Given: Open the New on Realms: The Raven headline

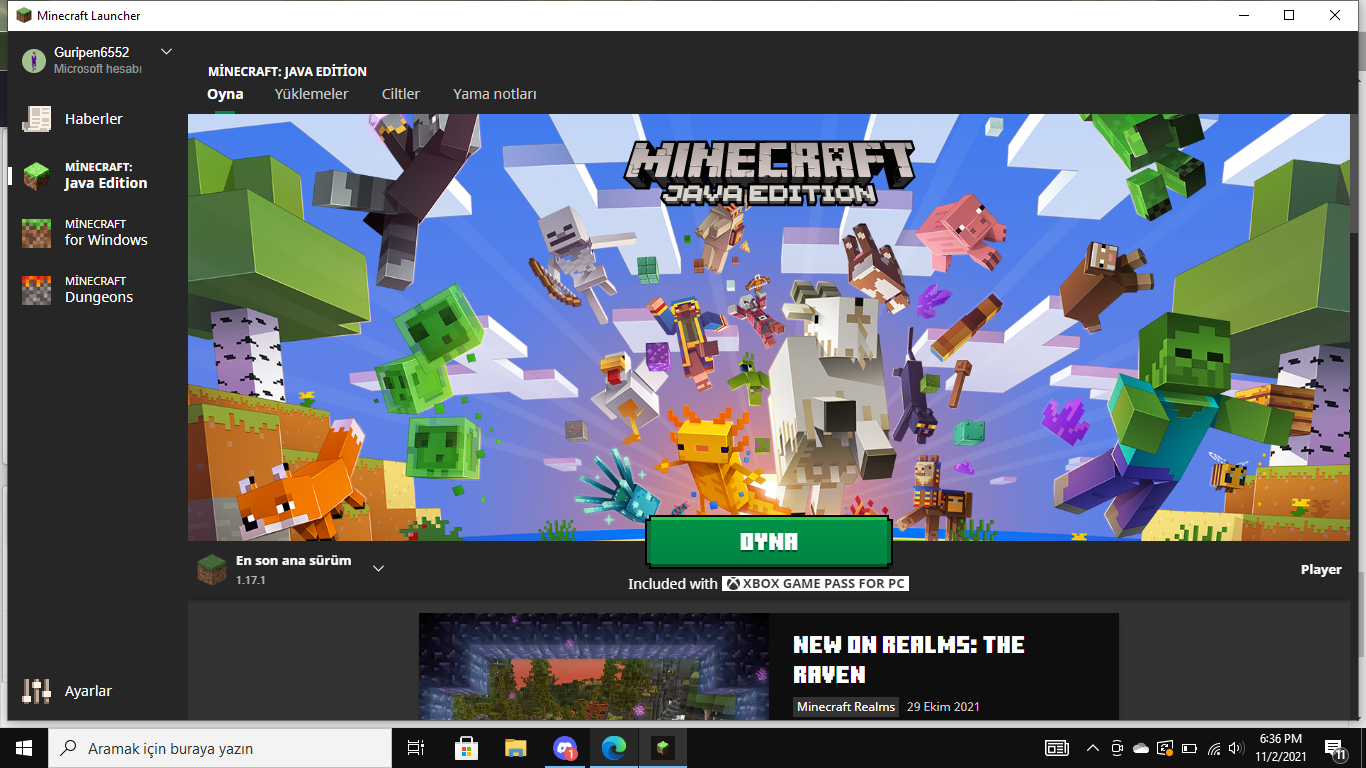Looking at the screenshot, I should click(x=909, y=659).
